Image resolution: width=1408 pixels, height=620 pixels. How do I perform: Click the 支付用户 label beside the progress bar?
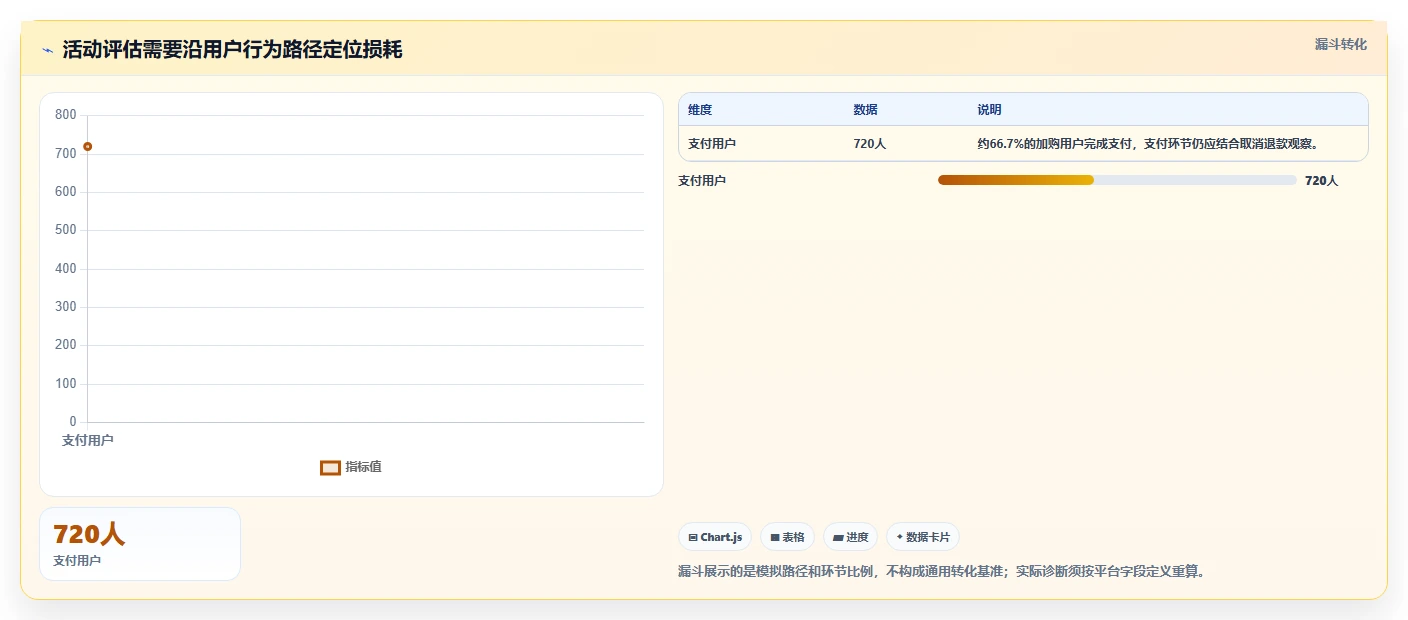point(702,181)
